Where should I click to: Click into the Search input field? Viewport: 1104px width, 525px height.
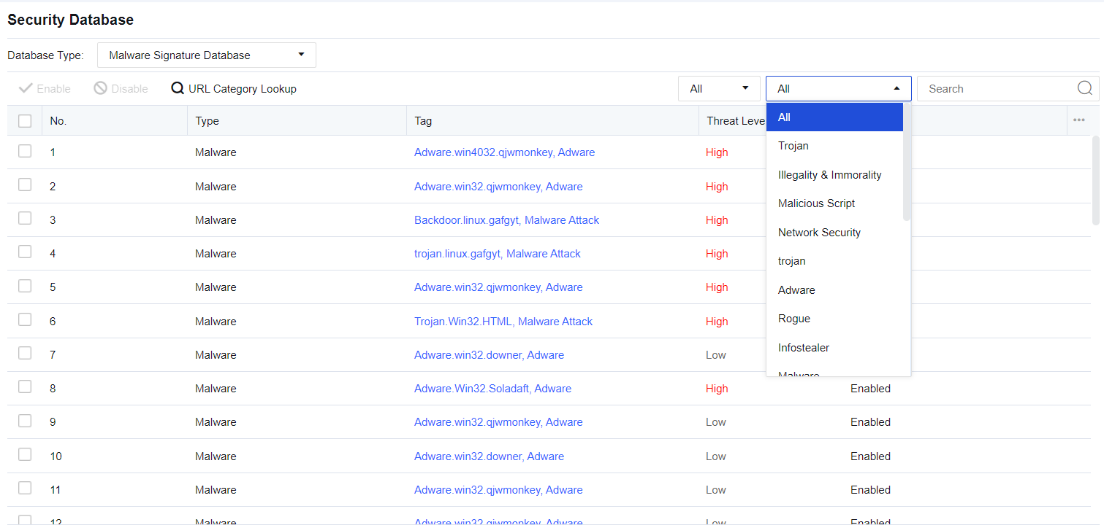[x=996, y=89]
